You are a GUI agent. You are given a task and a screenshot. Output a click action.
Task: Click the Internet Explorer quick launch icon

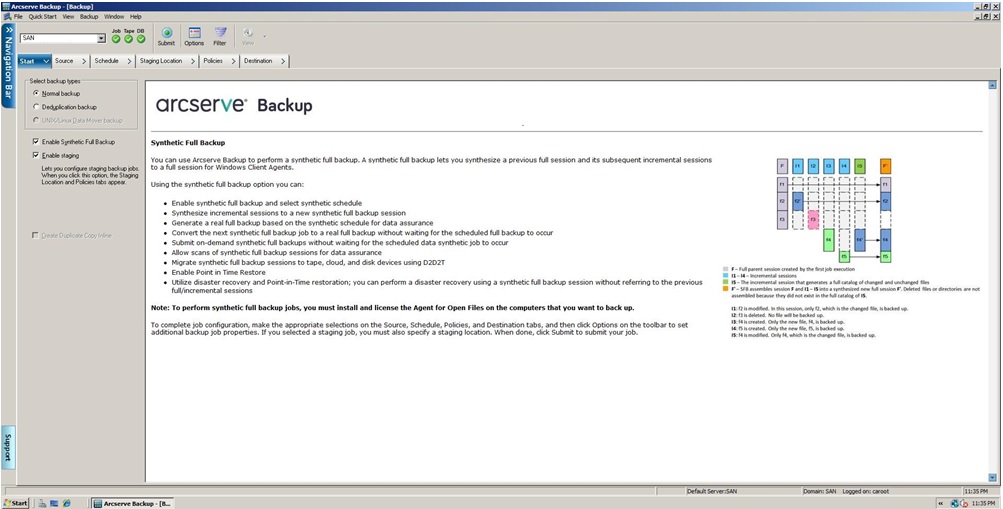pos(66,503)
